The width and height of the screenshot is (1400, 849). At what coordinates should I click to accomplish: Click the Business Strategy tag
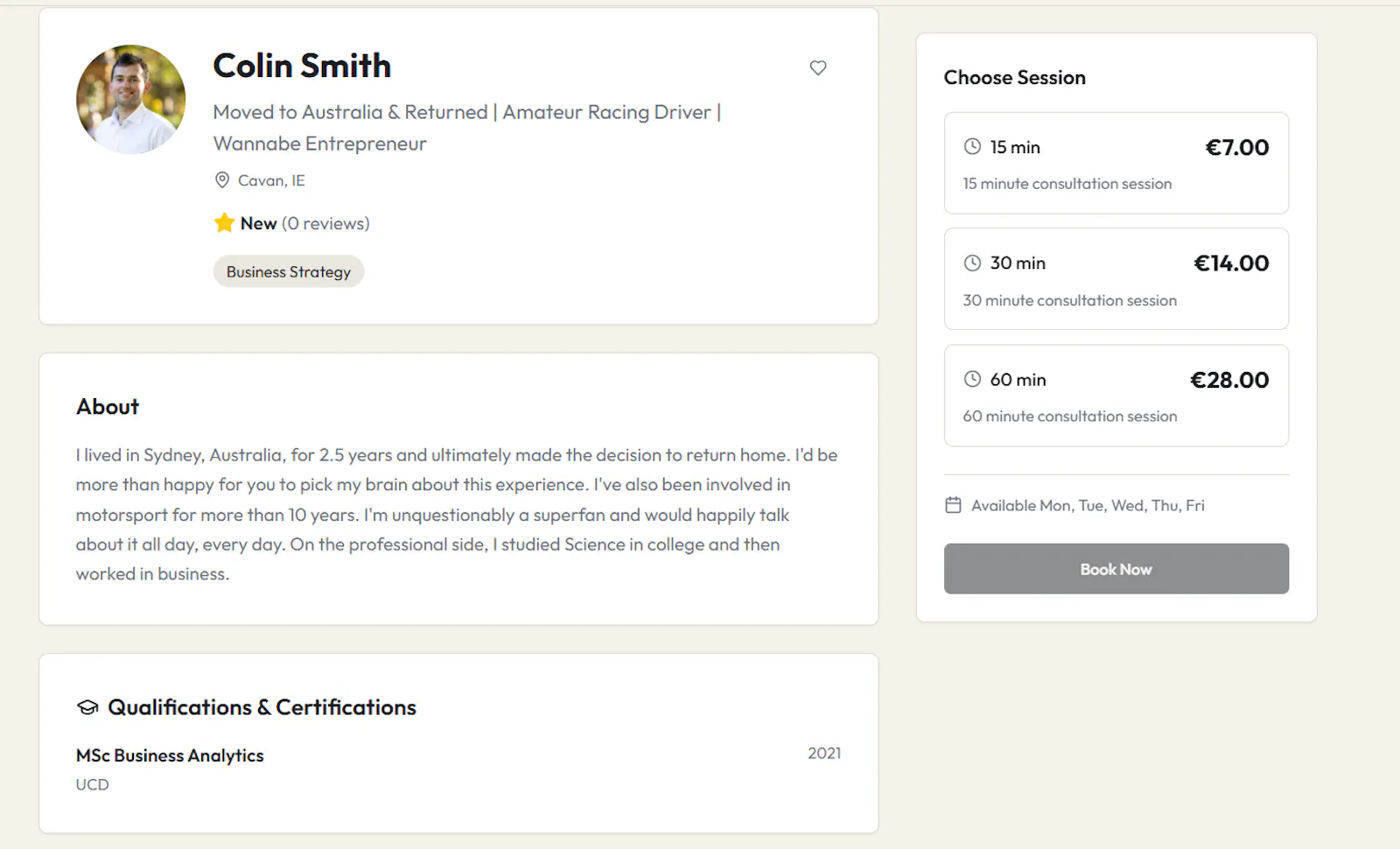(289, 271)
